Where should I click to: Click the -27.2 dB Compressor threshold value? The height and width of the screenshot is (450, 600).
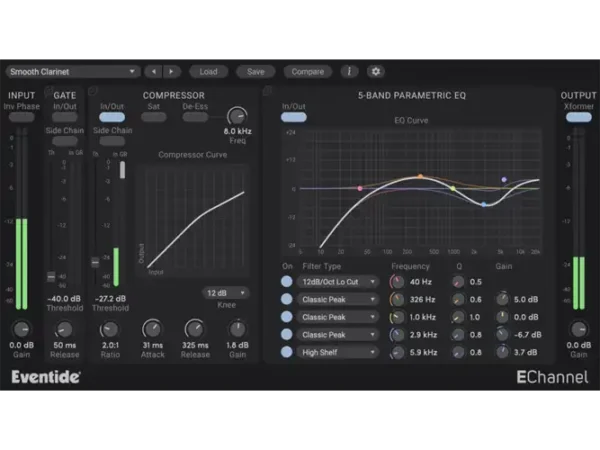110,299
